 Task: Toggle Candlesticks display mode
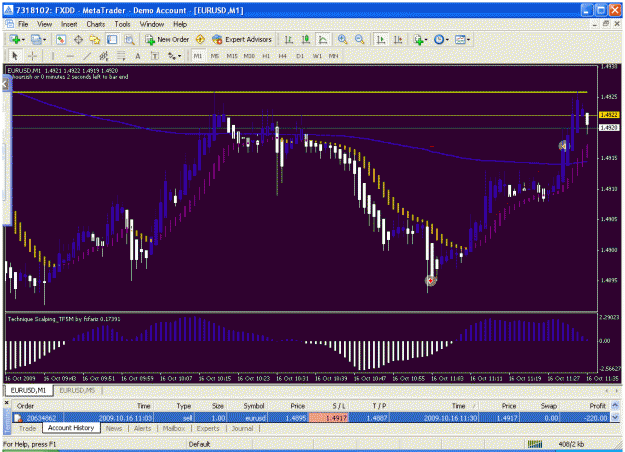pos(306,39)
